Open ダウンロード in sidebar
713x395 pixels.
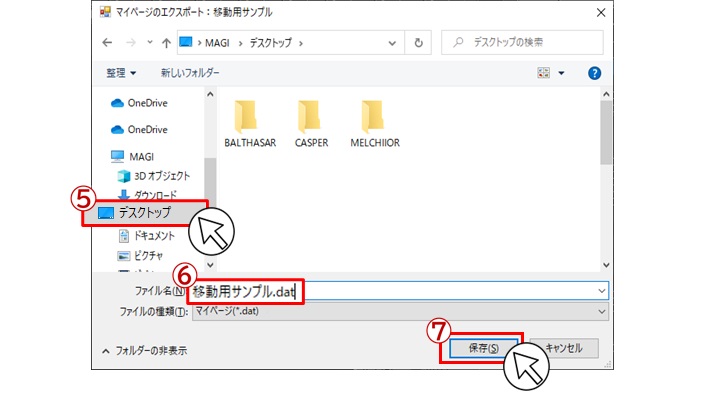pos(147,195)
